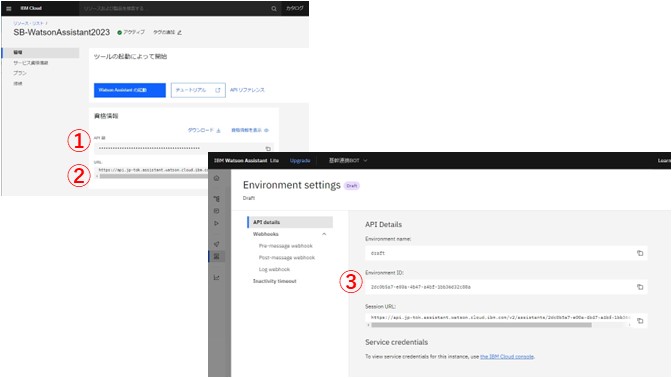Copy the API key with copy icon
This screenshot has height=378, width=672.
point(268,149)
